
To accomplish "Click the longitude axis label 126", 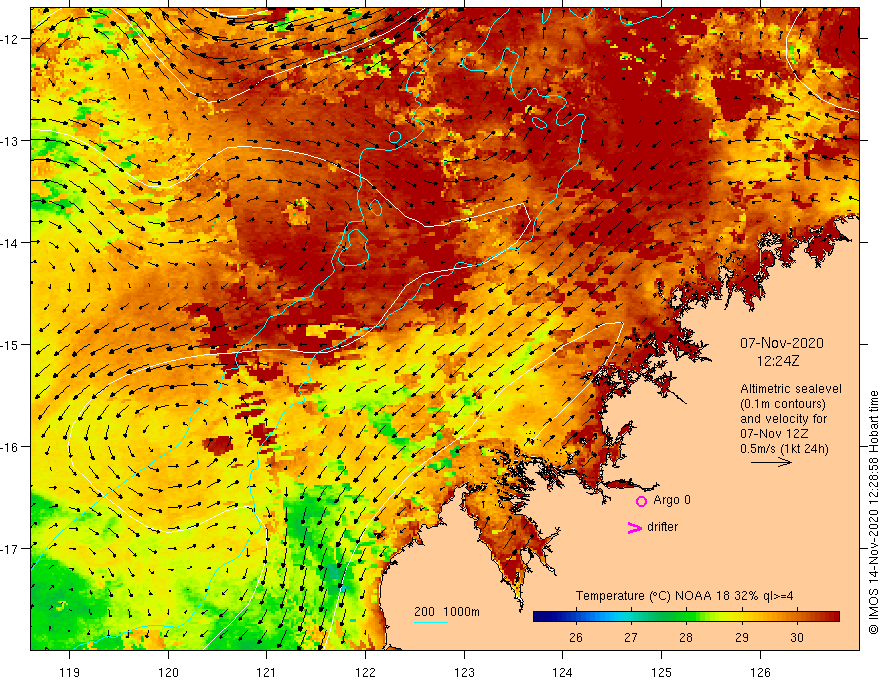I will 760,672.
